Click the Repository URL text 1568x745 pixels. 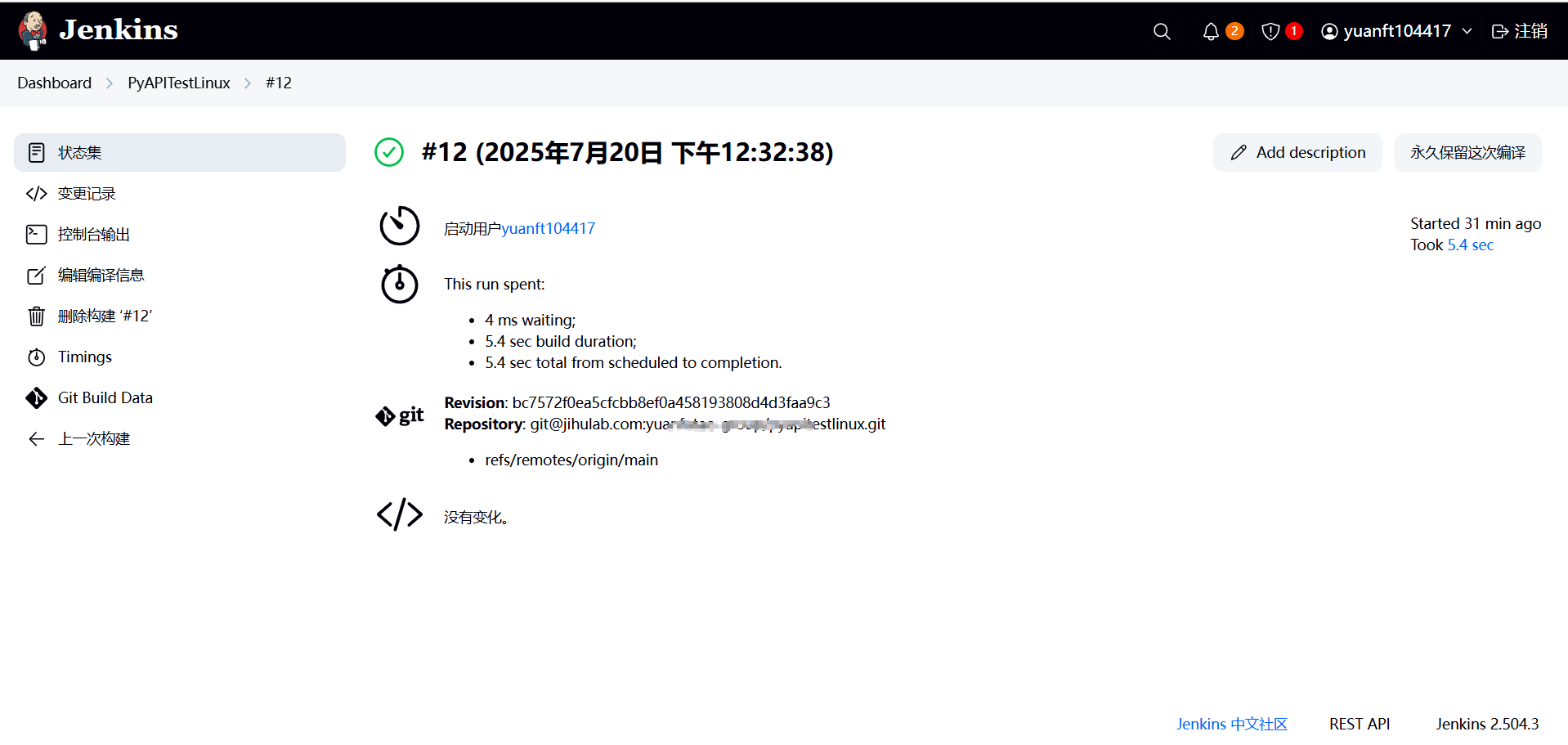click(708, 424)
